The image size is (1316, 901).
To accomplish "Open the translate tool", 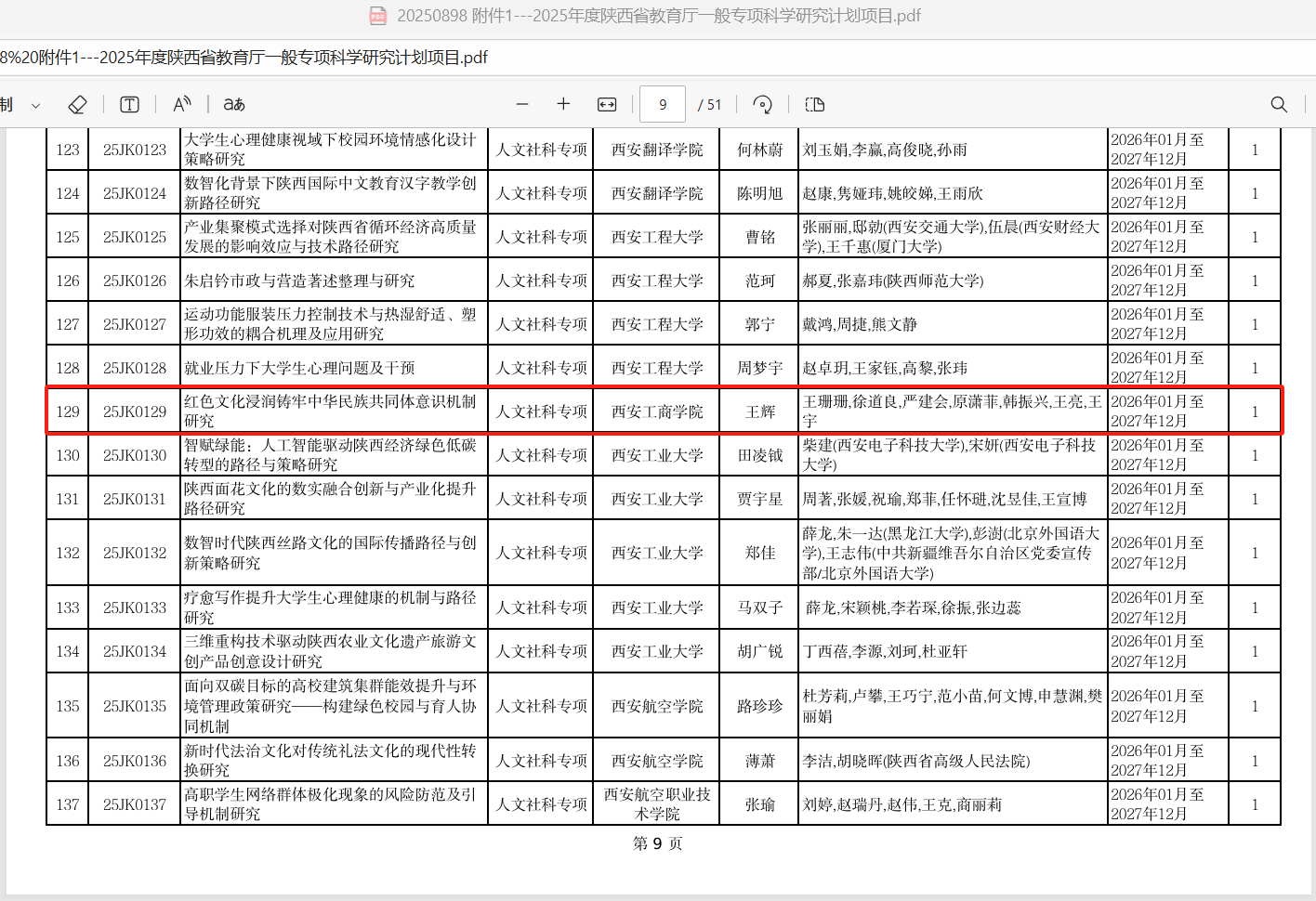I will pos(234,105).
